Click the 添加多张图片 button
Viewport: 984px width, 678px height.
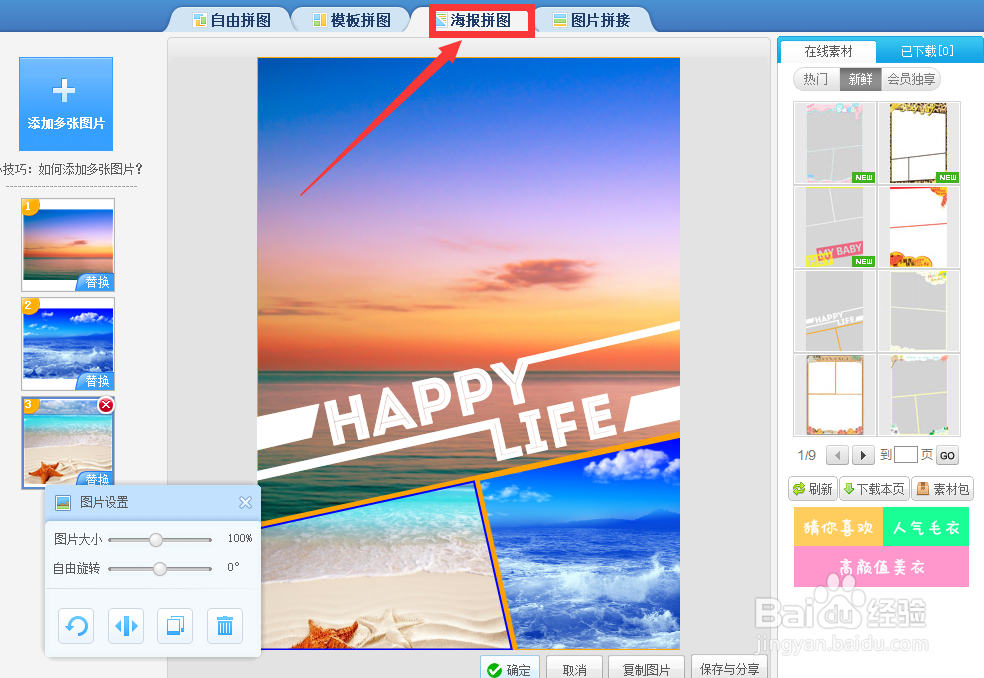(x=66, y=104)
